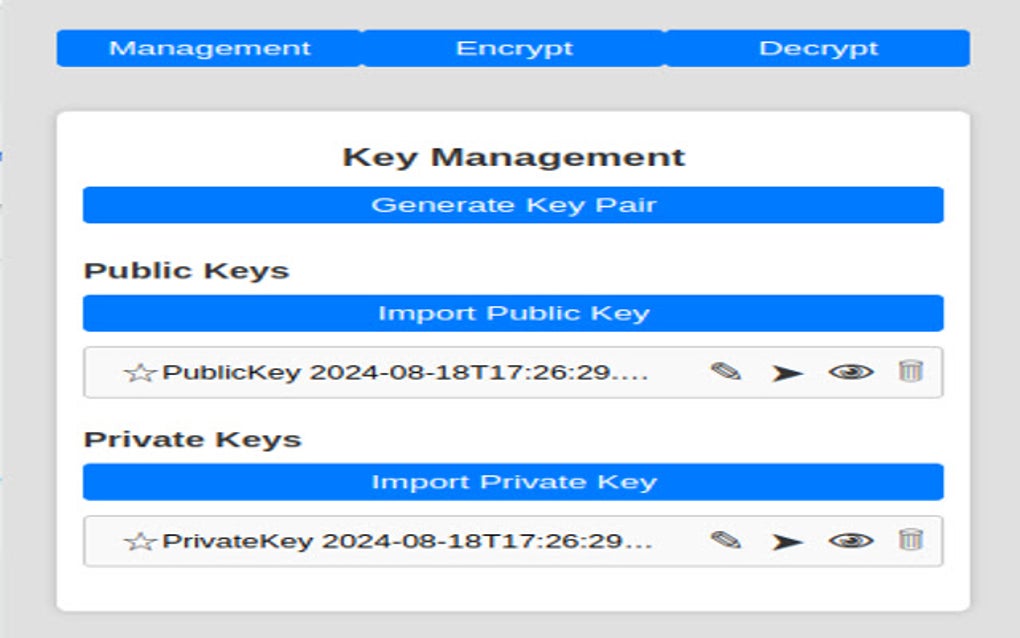The image size is (1020, 638).
Task: Select the Management tab
Action: pos(212,46)
